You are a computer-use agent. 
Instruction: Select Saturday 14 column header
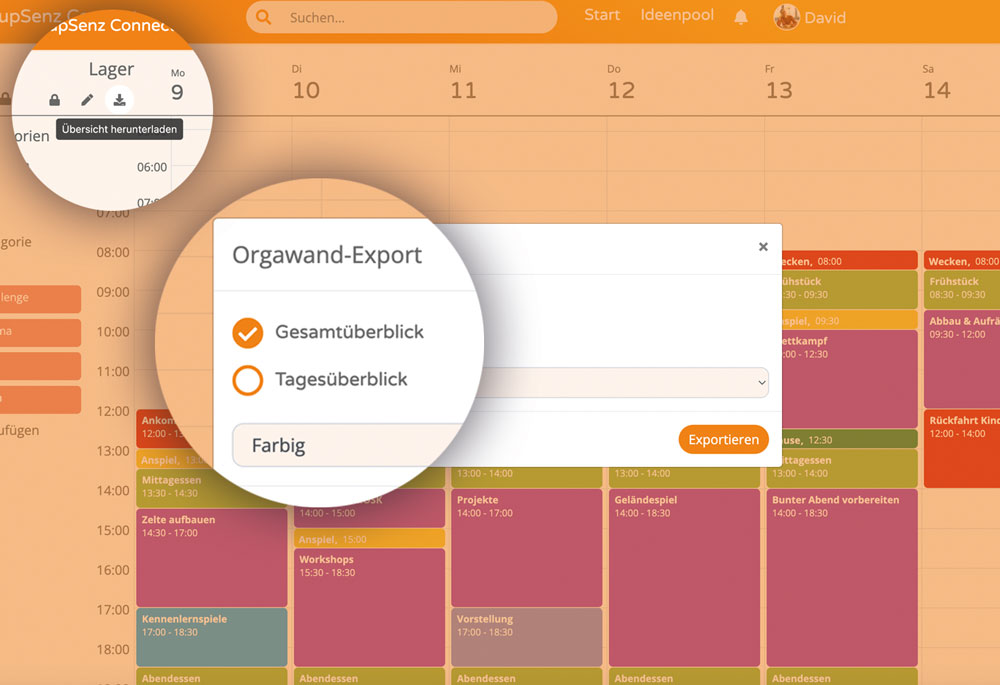(x=936, y=83)
